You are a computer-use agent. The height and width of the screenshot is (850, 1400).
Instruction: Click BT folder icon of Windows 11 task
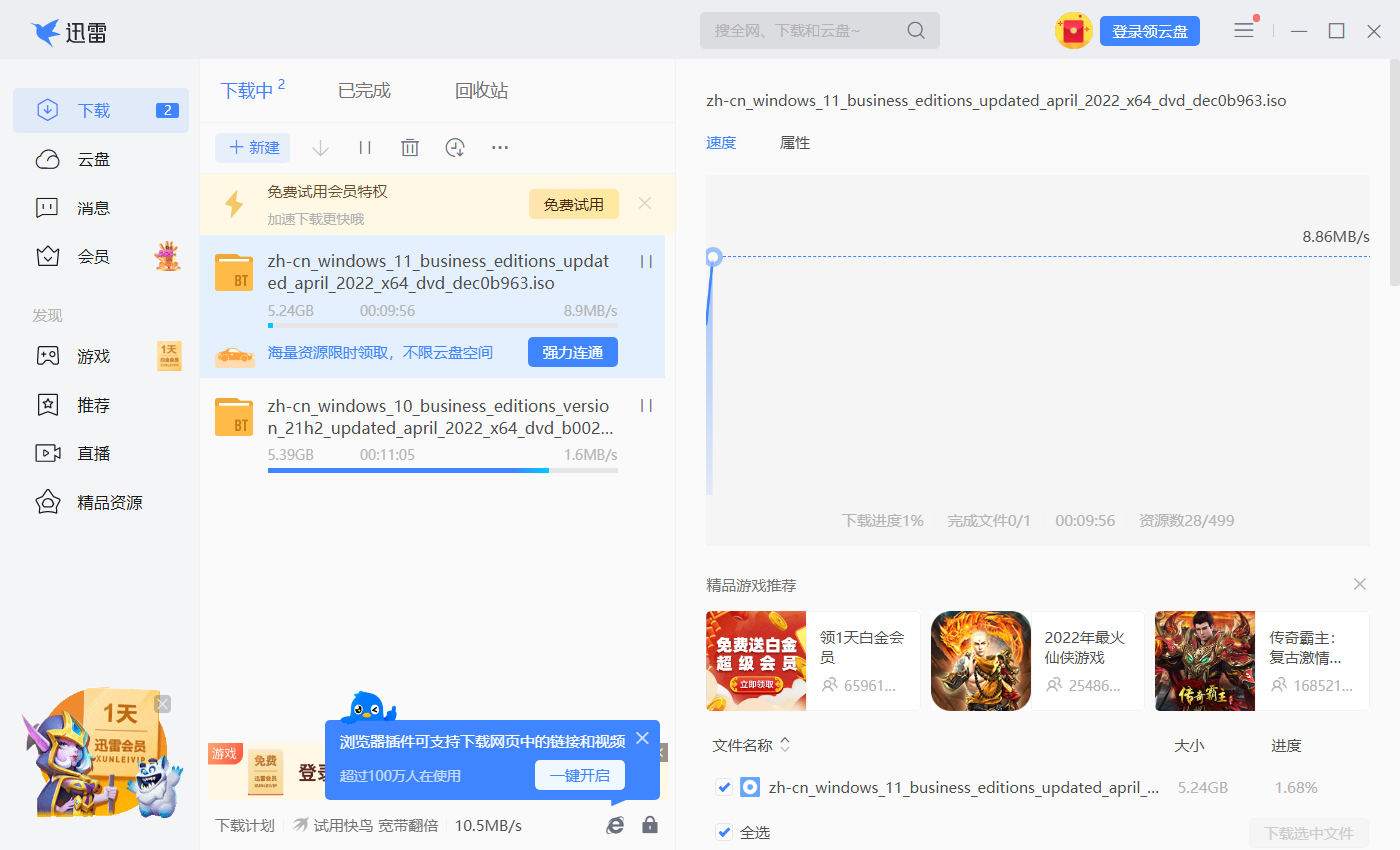234,272
